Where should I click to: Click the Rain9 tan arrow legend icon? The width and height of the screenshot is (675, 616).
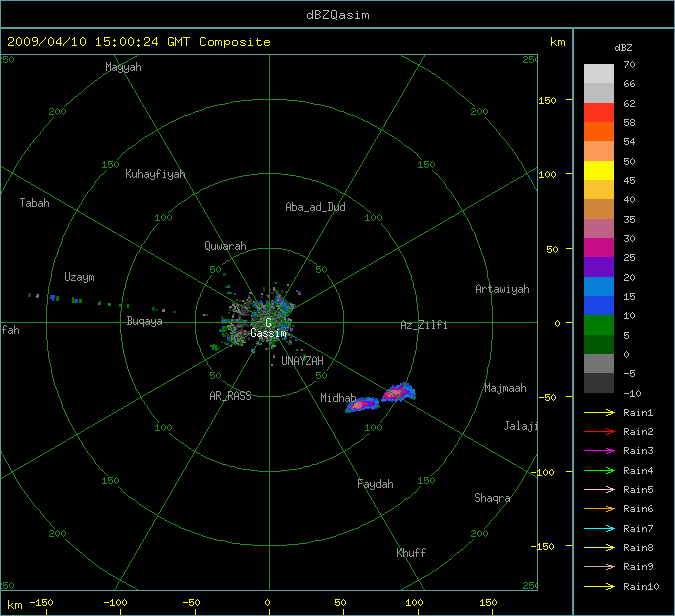(599, 566)
